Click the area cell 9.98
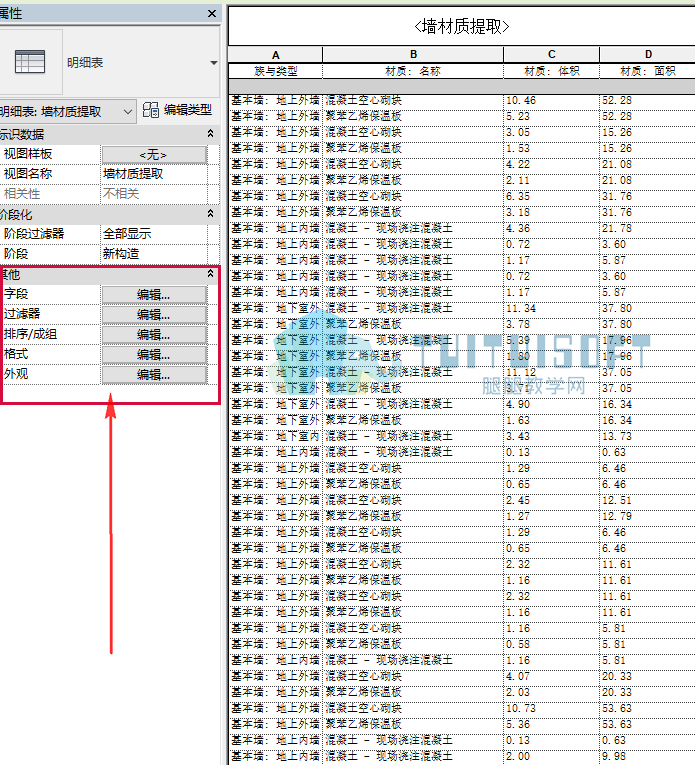 pyautogui.click(x=648, y=756)
